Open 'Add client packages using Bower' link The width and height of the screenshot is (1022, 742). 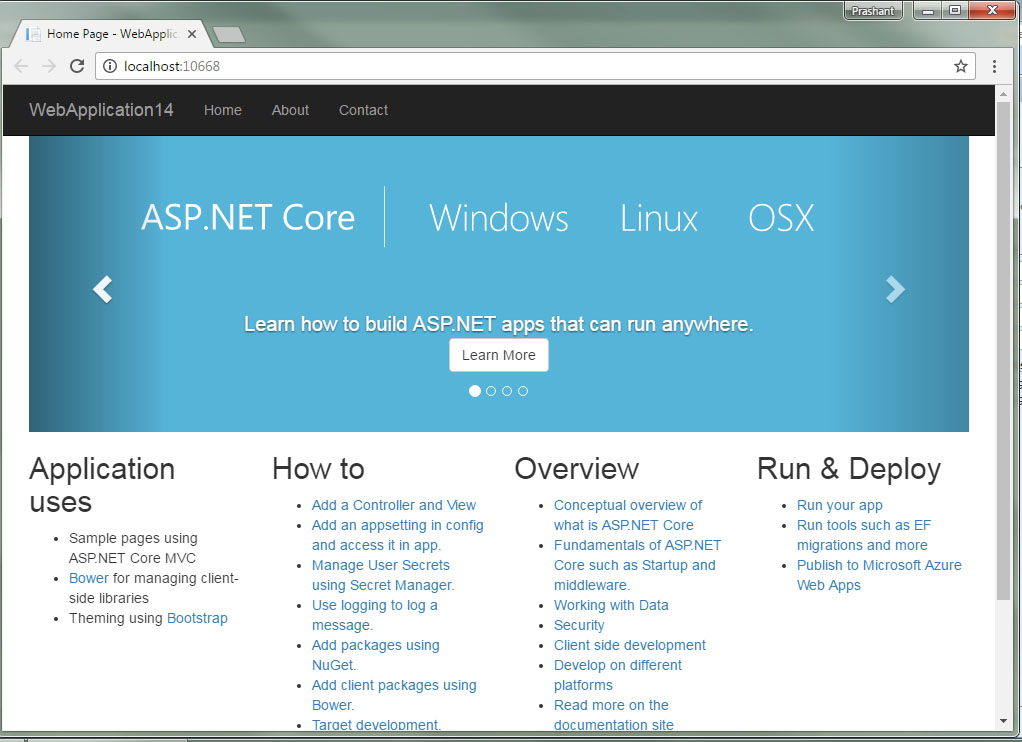[394, 695]
